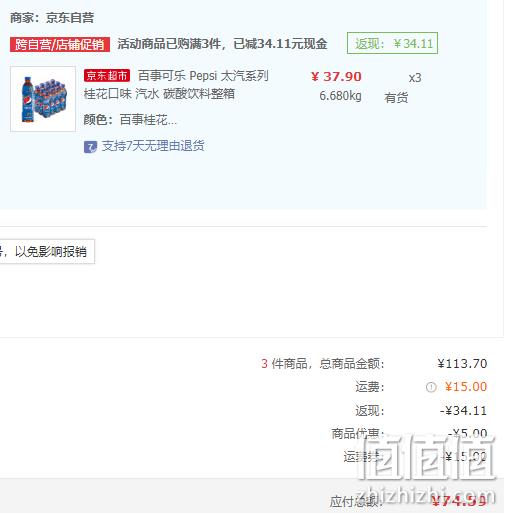Click the 7-day return shield icon

[x=90, y=147]
